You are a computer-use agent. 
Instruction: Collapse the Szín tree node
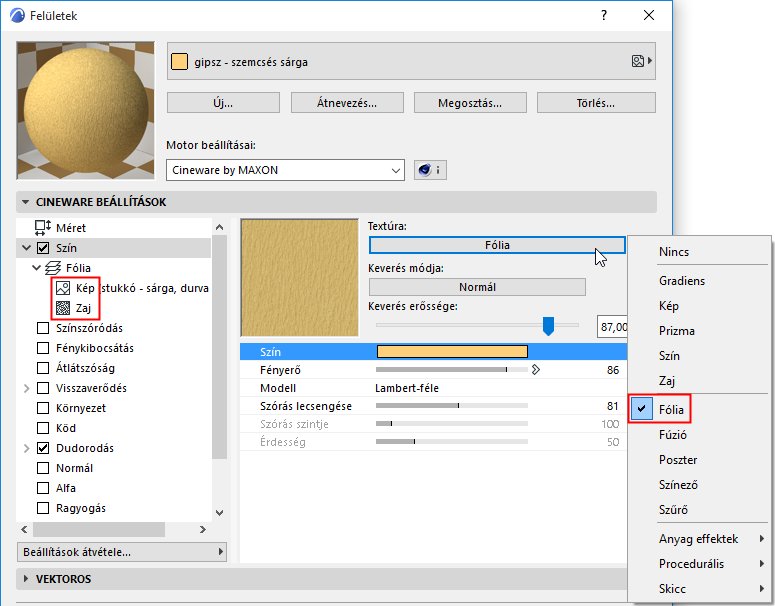coord(26,248)
